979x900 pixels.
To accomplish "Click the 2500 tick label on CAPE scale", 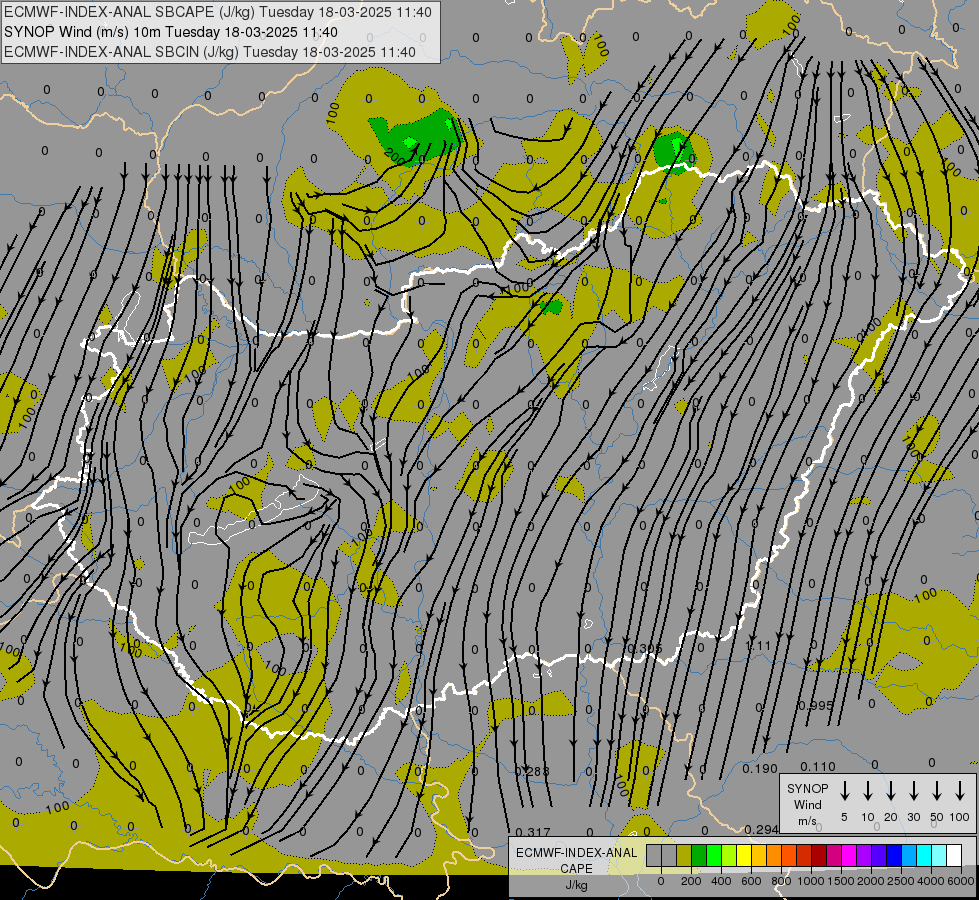I will point(901,881).
